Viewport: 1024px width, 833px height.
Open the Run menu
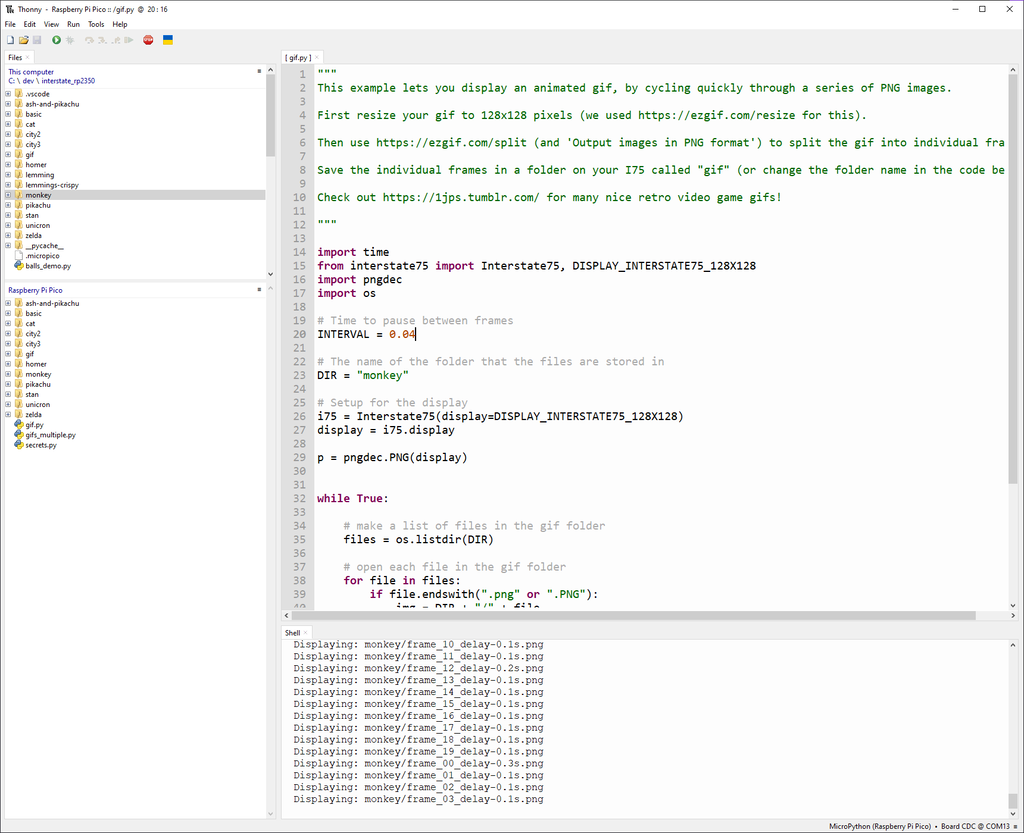73,24
